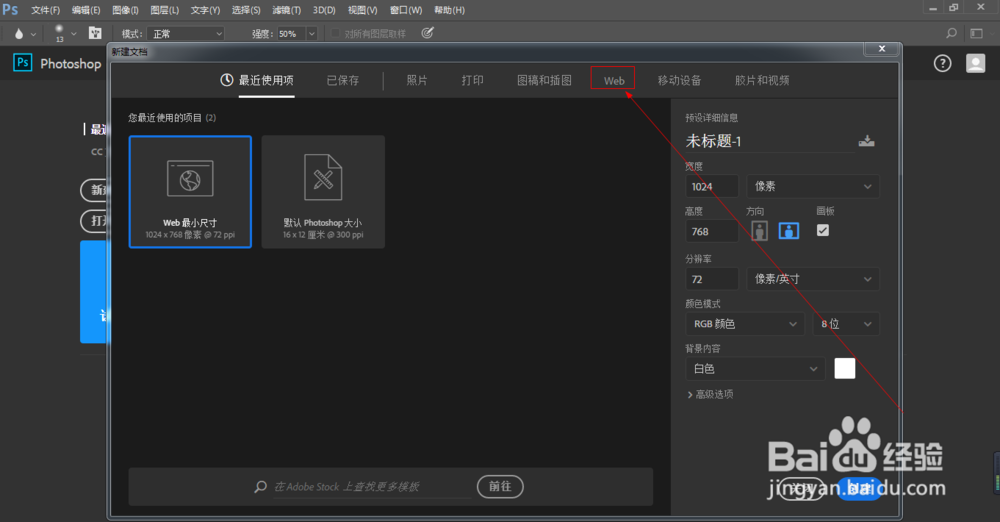Click the search magnifier in options bar
1000x522 pixels.
click(x=951, y=33)
